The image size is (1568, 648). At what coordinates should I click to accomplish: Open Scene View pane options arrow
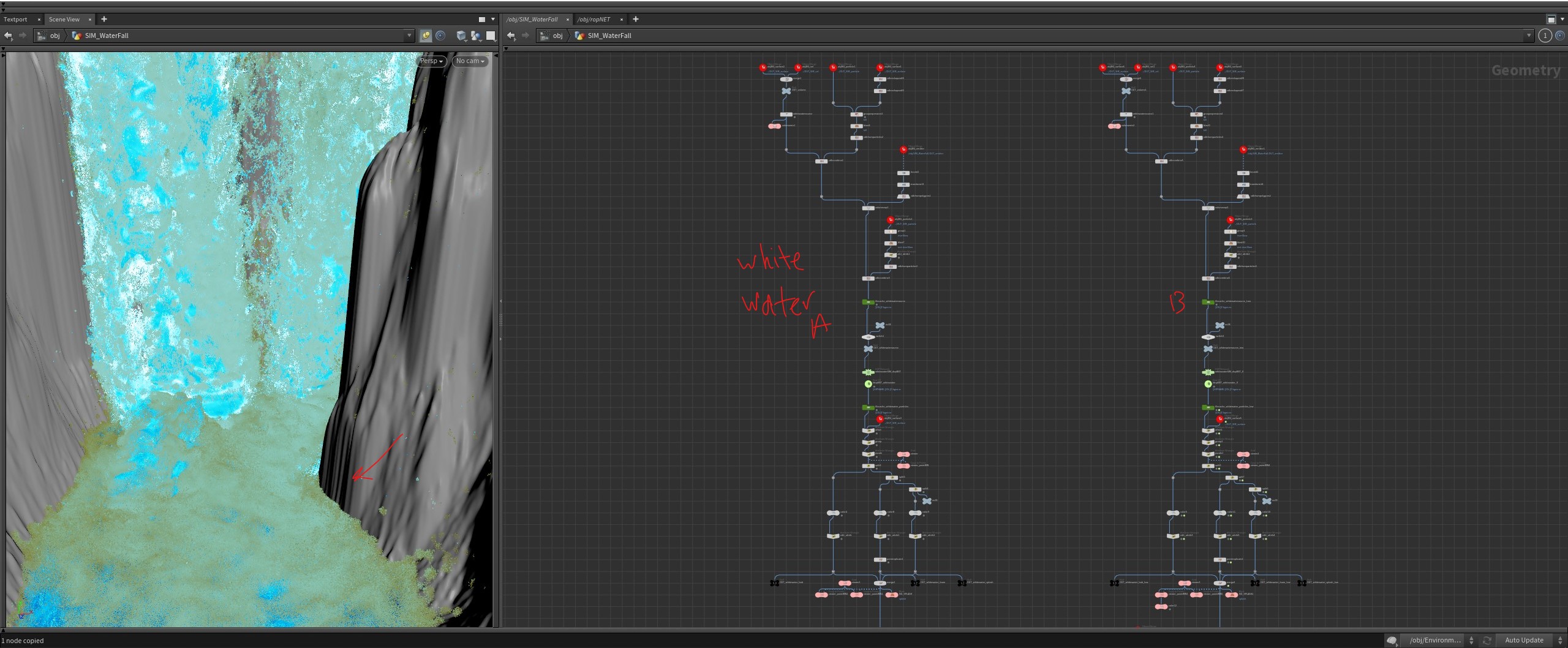pyautogui.click(x=493, y=19)
